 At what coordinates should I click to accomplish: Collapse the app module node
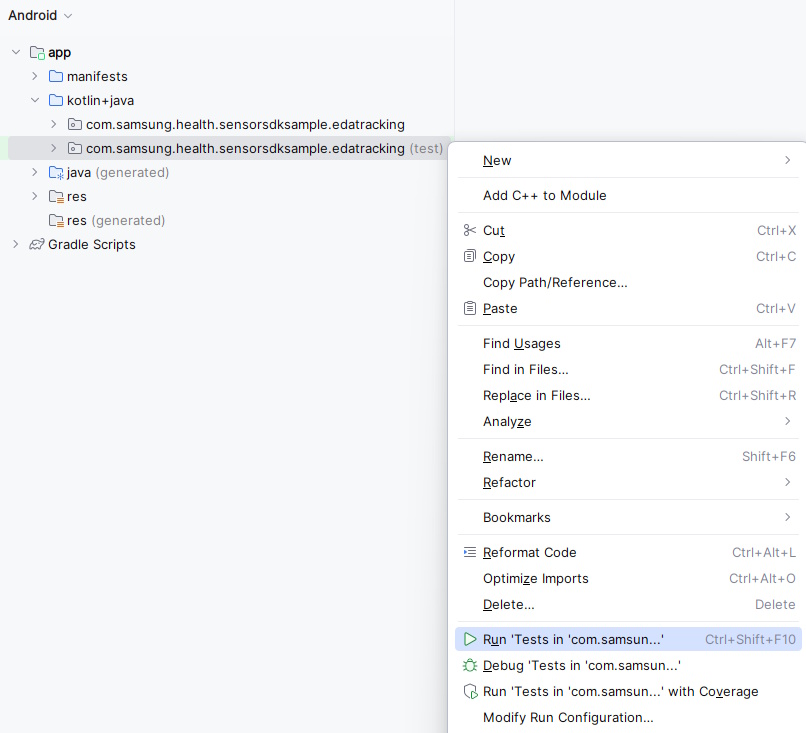pos(16,52)
